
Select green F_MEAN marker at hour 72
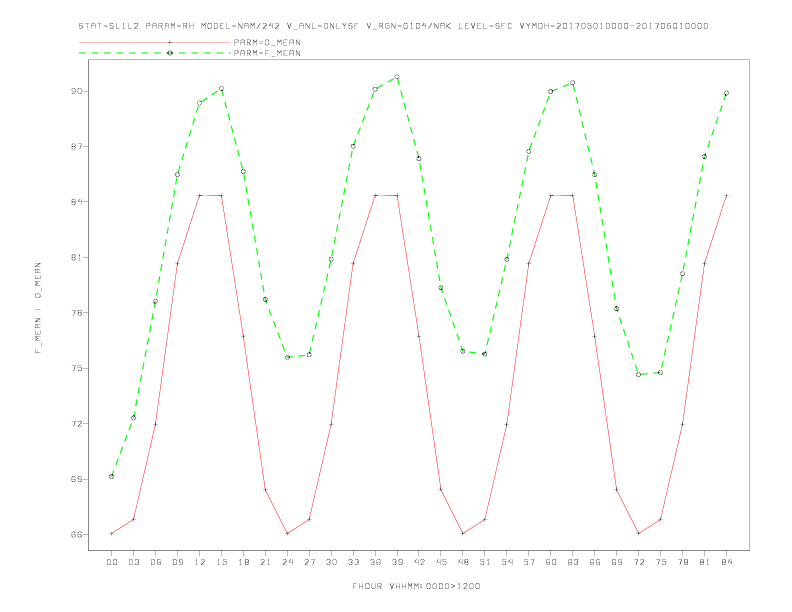638,375
